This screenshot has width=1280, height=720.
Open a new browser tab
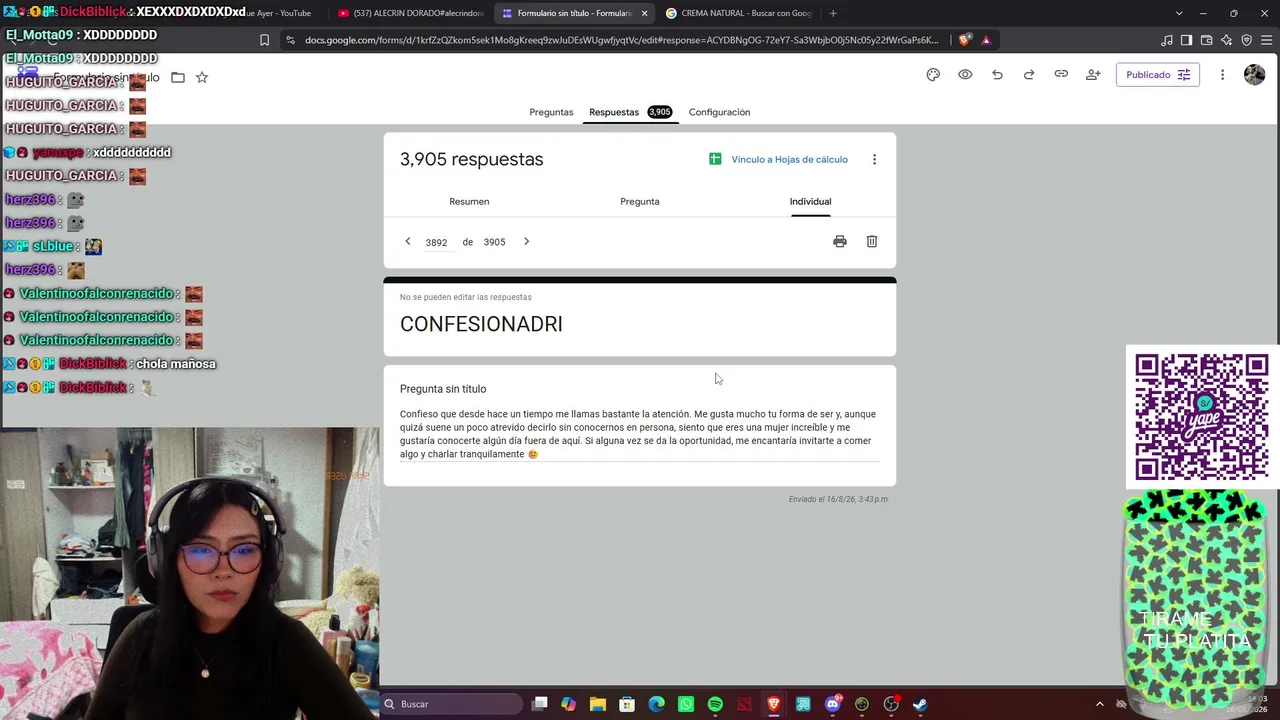point(833,13)
